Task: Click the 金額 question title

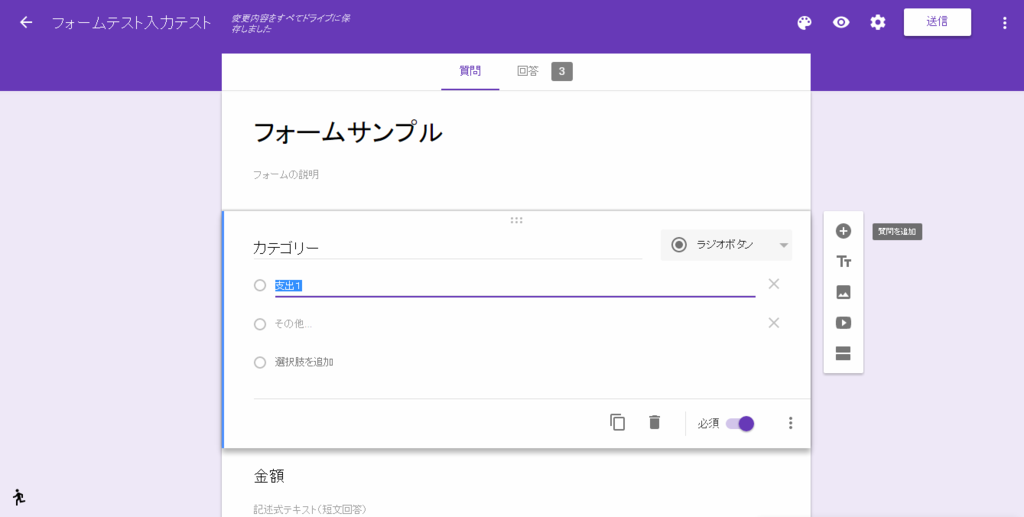Action: coord(269,477)
